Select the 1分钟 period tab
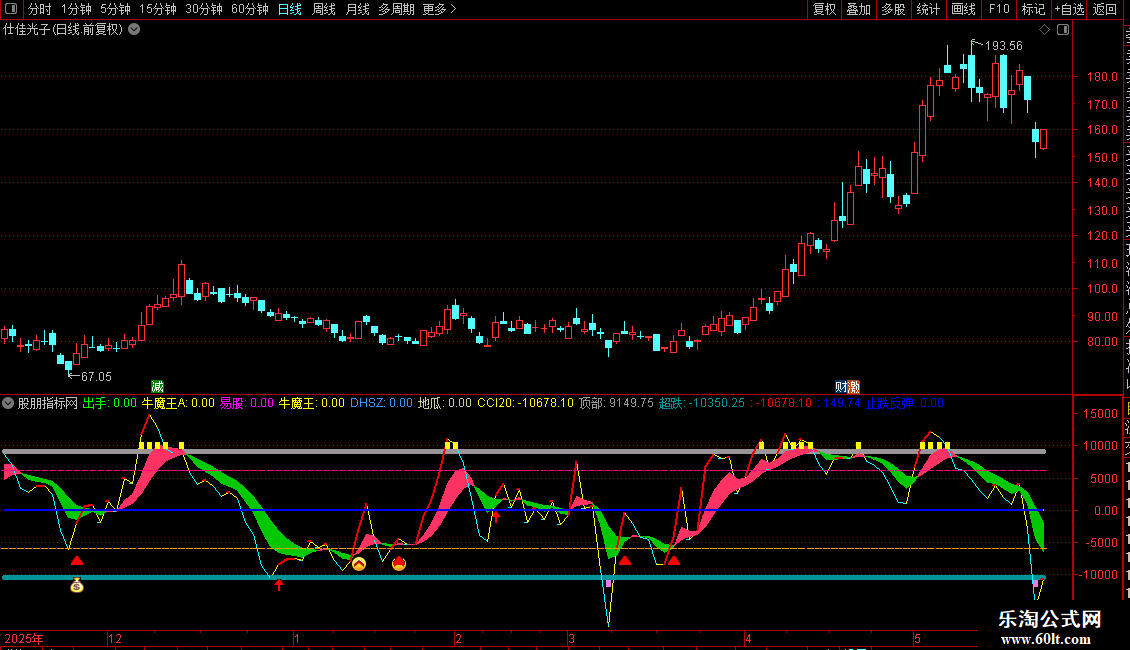This screenshot has width=1130, height=650. tap(76, 9)
